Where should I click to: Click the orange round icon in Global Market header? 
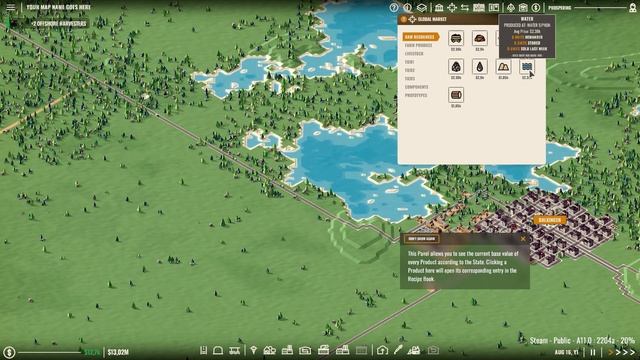pyautogui.click(x=404, y=19)
